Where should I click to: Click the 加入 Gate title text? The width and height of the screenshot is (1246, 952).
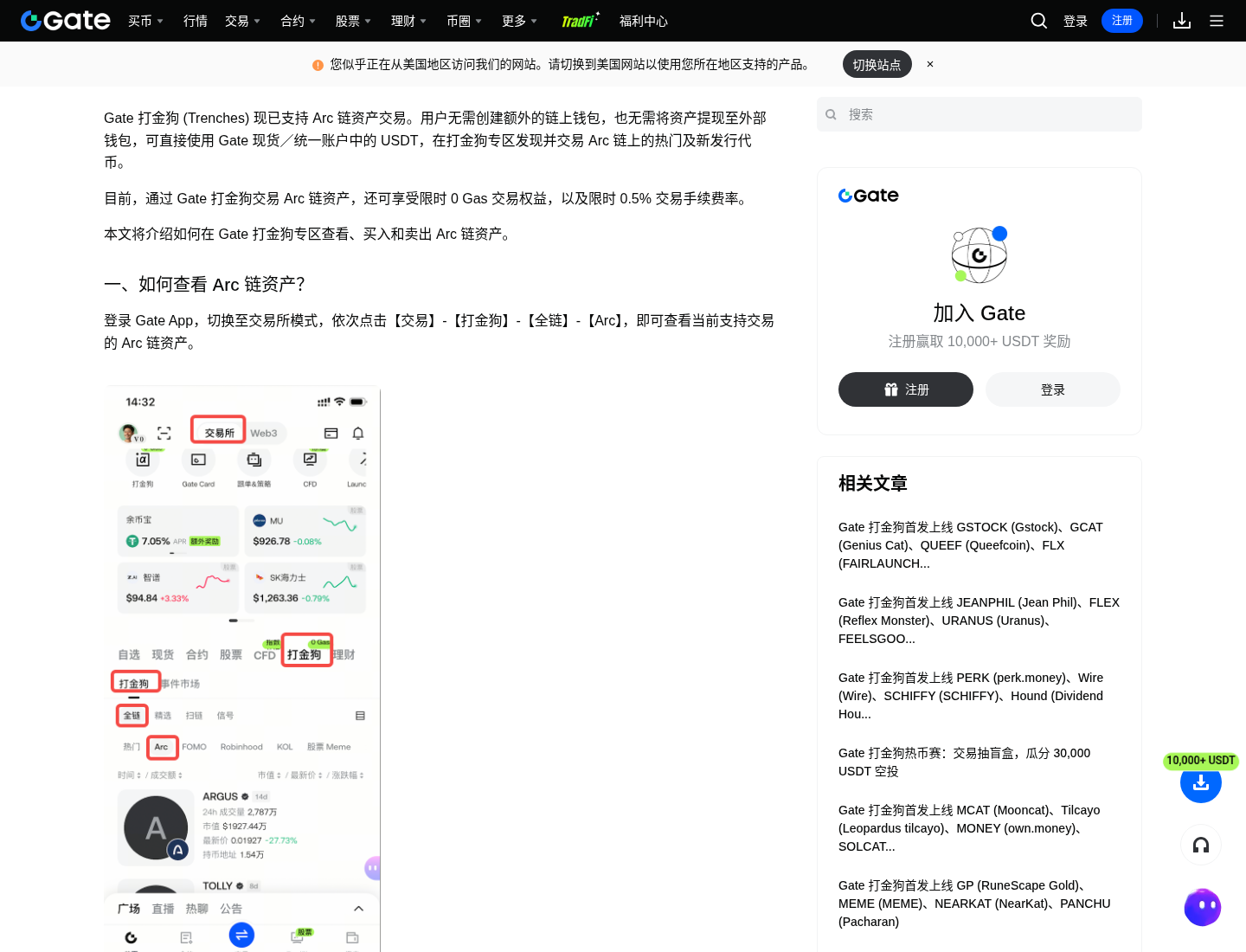[979, 313]
